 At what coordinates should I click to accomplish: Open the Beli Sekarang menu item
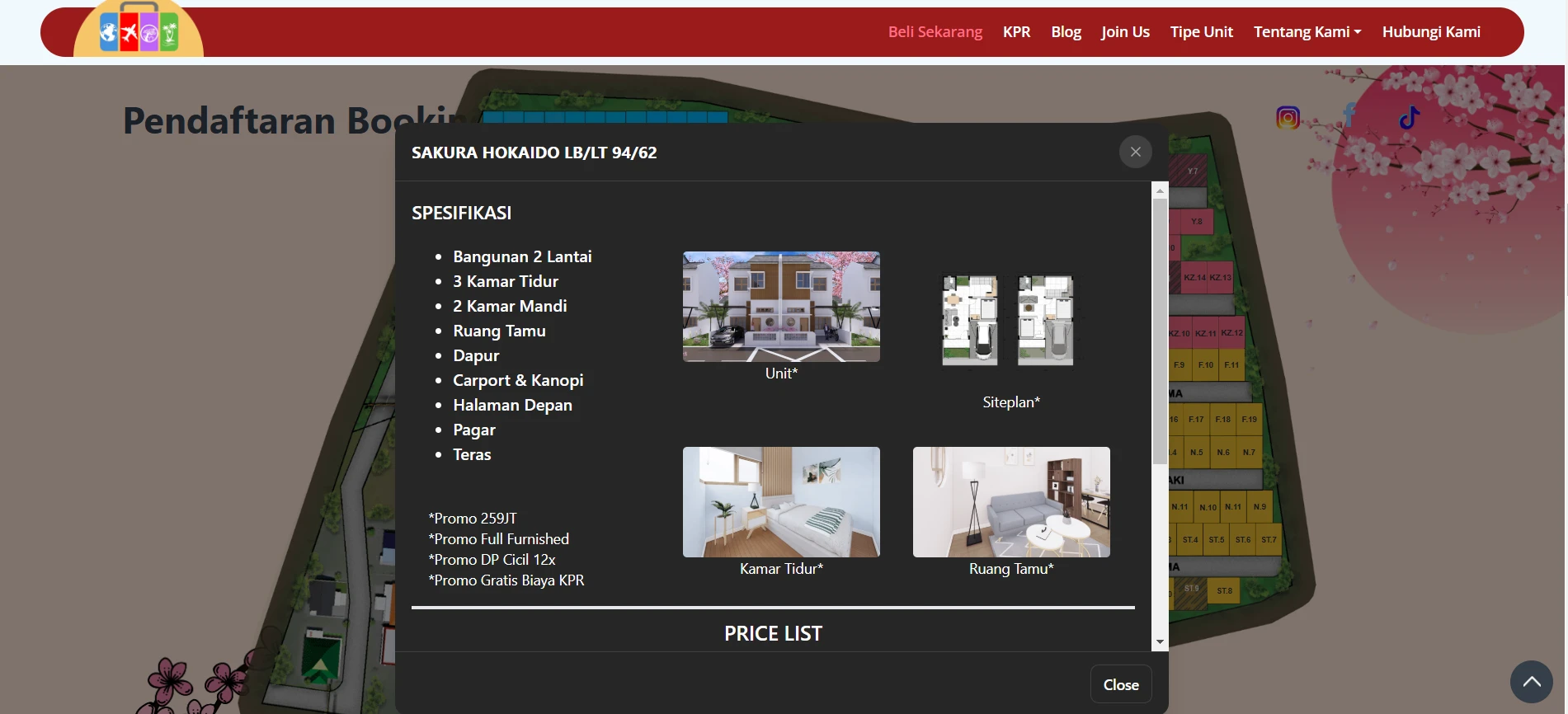(x=935, y=31)
